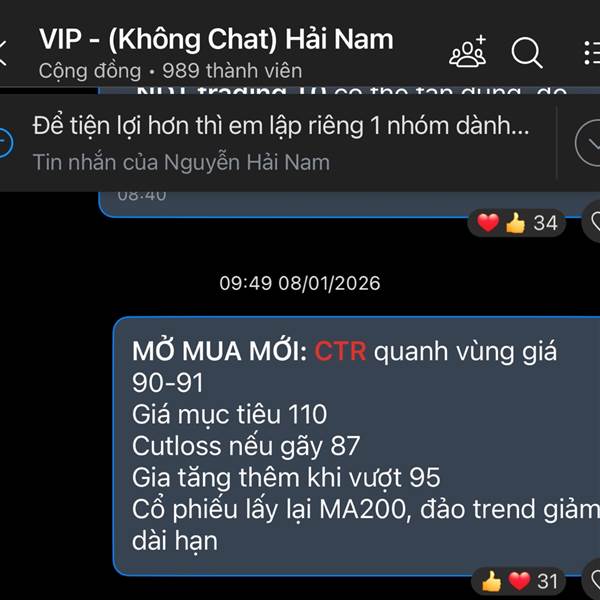This screenshot has height=600, width=600.
Task: Tap the thumbs-up on the CTR message
Action: (492, 581)
